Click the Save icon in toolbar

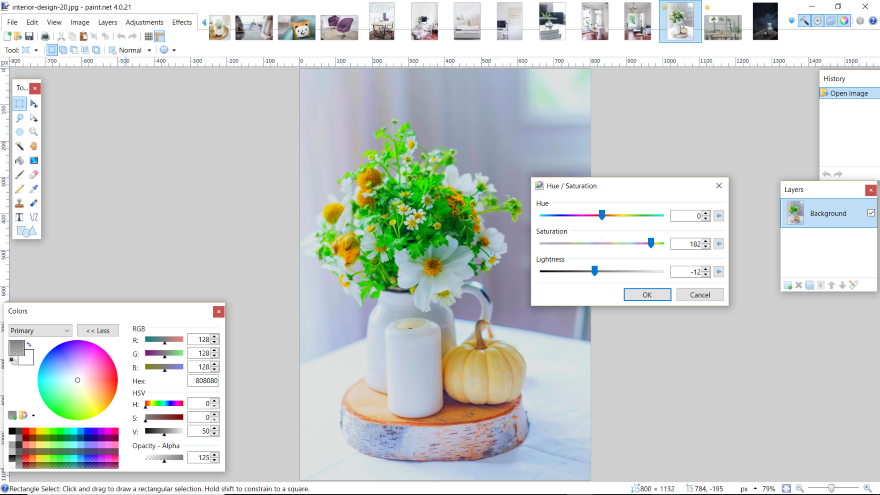(31, 36)
